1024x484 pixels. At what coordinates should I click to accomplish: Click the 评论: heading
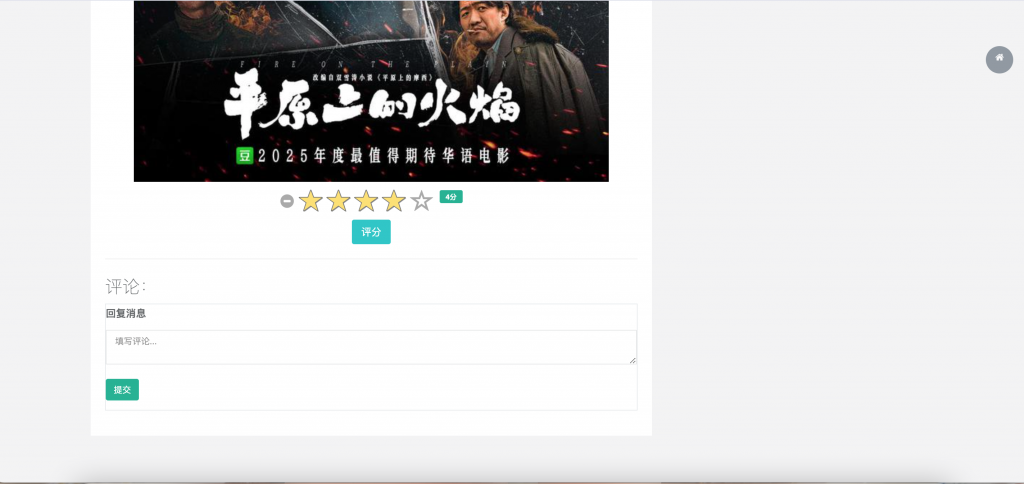pos(125,286)
